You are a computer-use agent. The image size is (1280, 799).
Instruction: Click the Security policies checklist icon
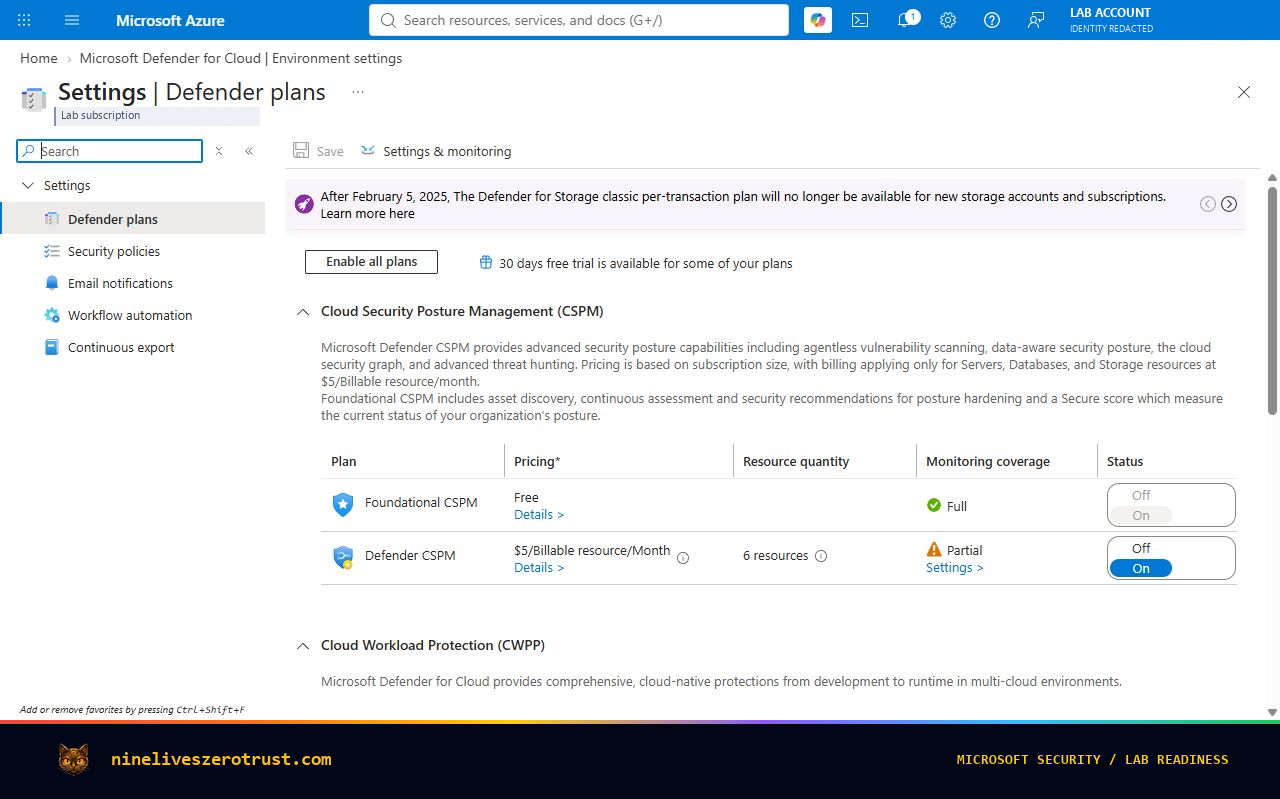(x=52, y=251)
